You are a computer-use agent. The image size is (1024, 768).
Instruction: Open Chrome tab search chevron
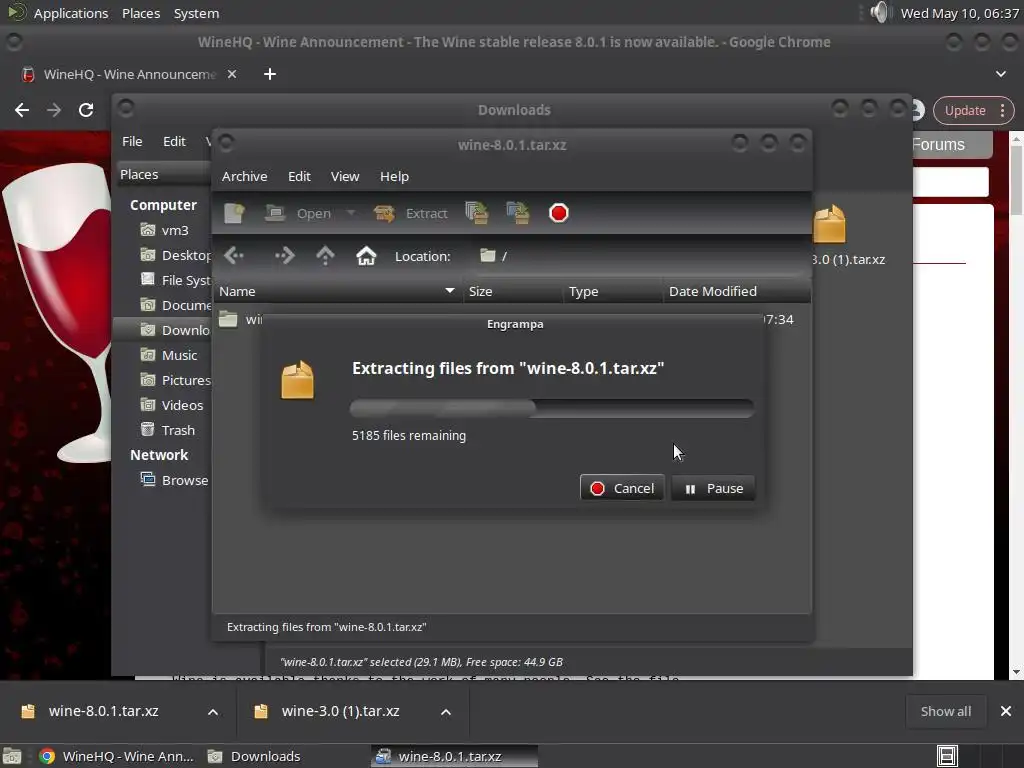pos(1000,74)
